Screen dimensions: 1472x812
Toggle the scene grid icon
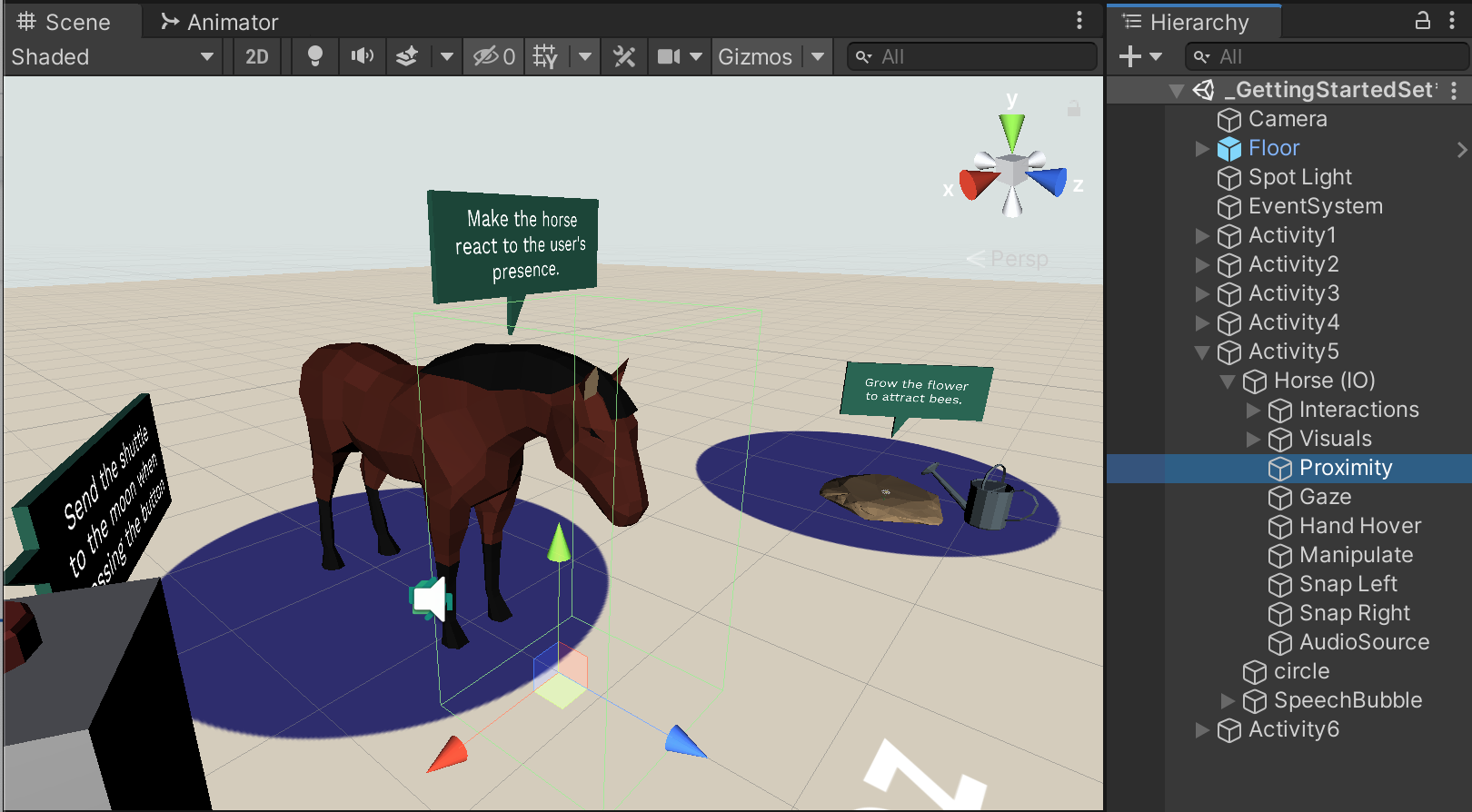click(x=545, y=56)
